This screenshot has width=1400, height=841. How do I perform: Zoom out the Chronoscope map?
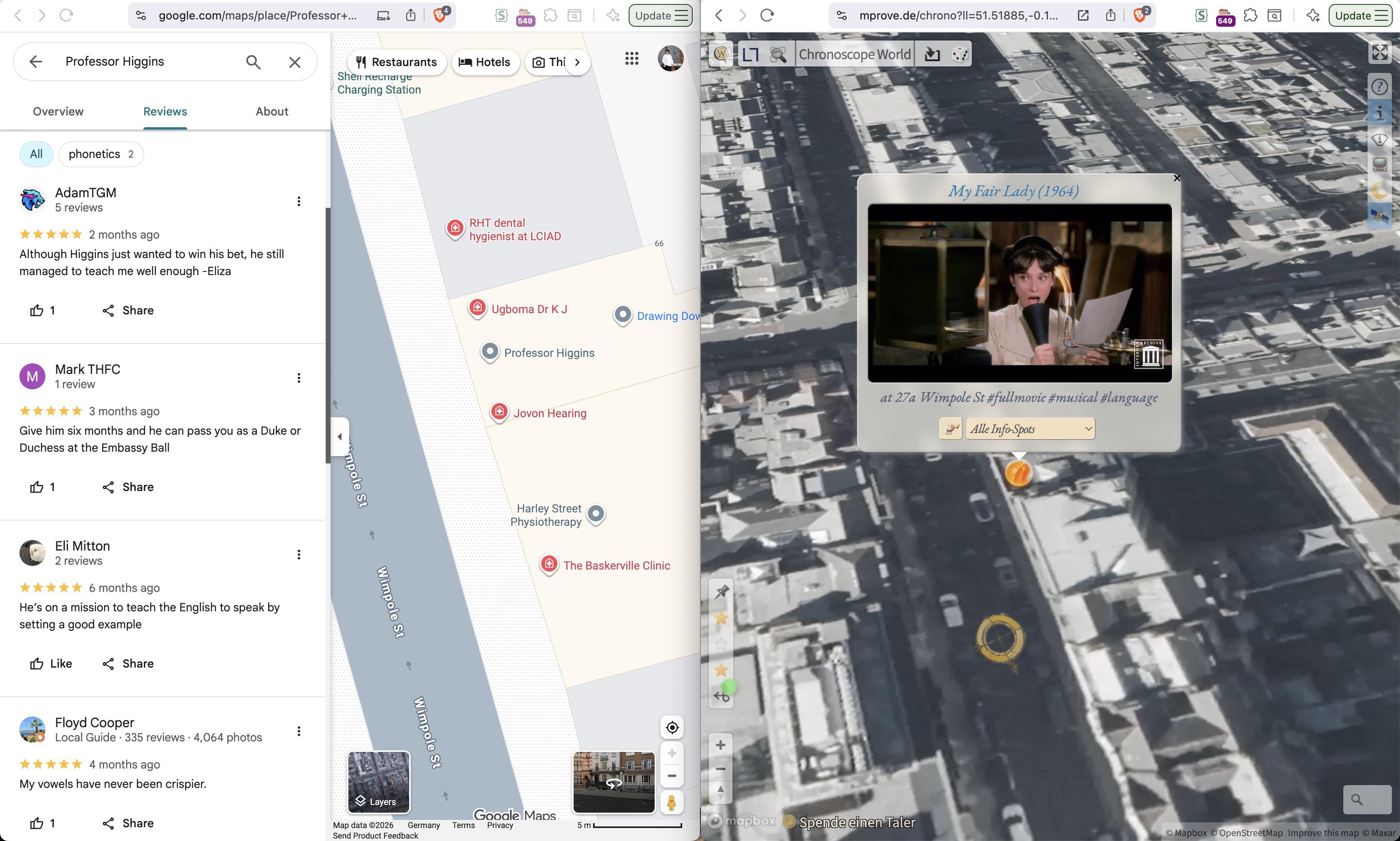coord(721,768)
